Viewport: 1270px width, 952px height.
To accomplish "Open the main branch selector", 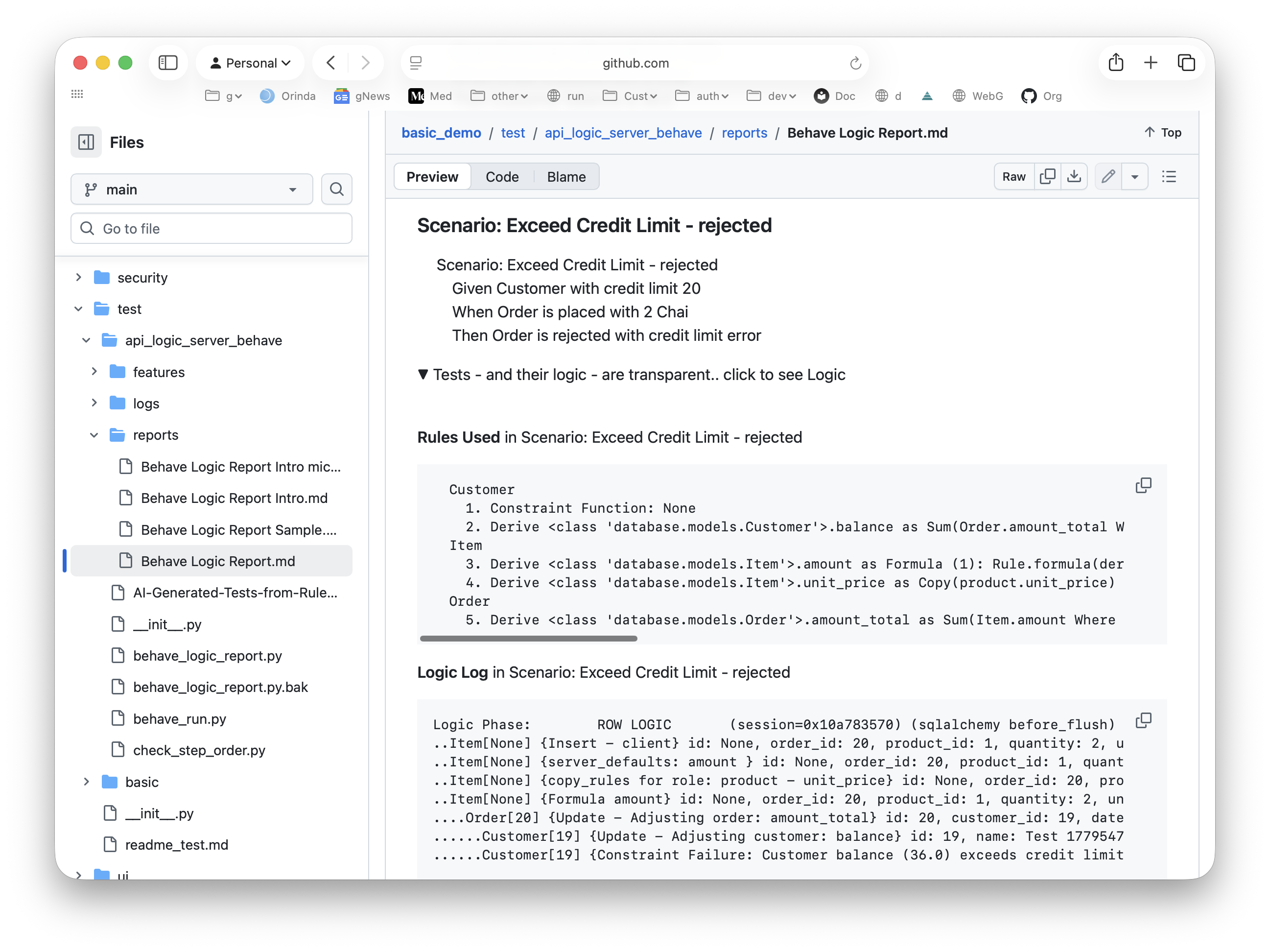I will 192,189.
